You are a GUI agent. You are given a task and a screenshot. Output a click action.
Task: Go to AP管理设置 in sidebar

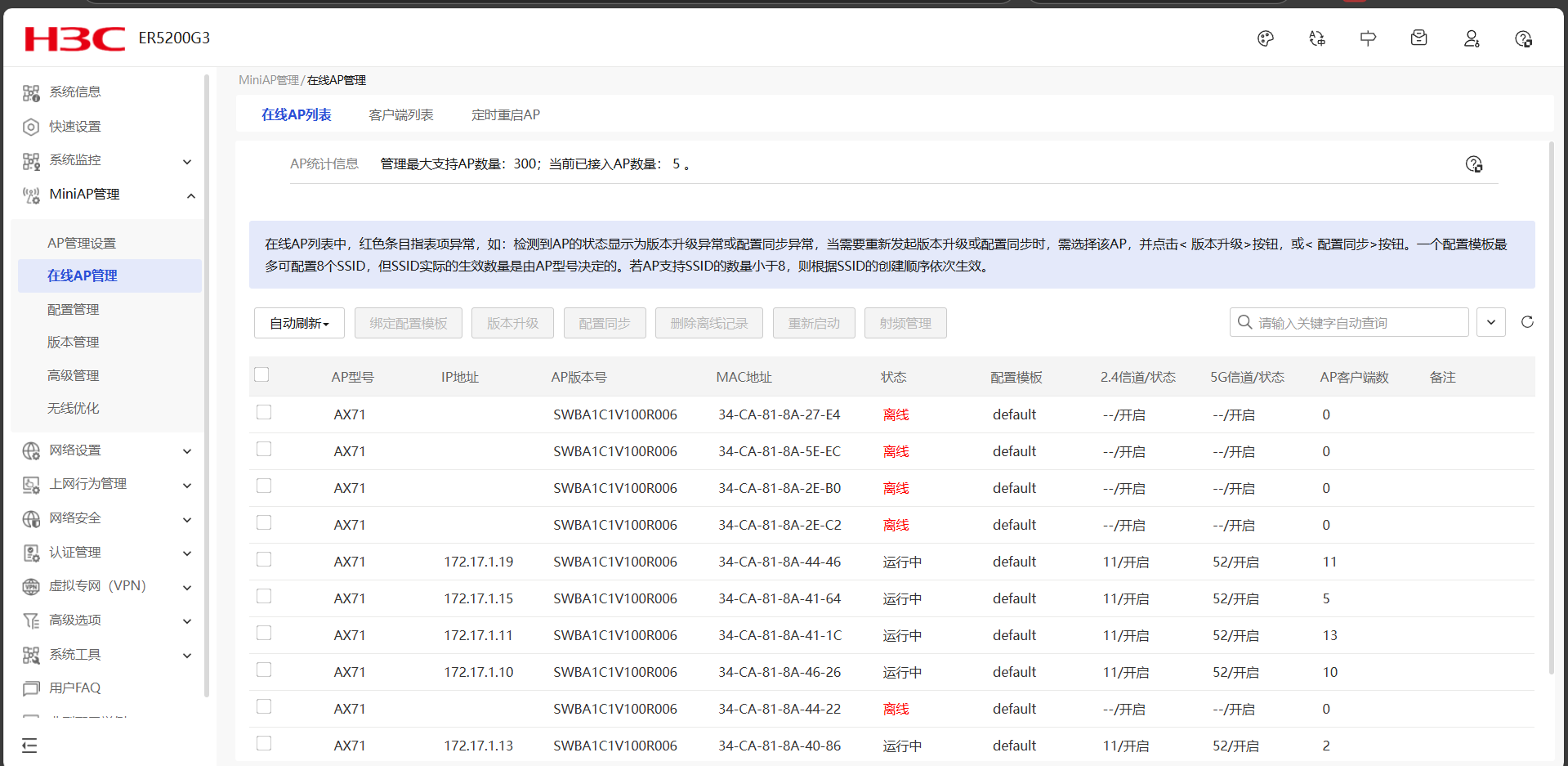click(x=82, y=243)
